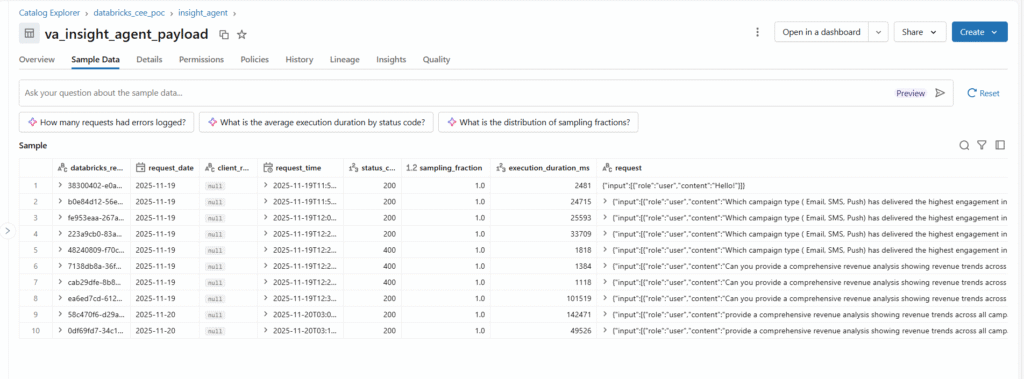
Task: Click execution duration value 25593
Action: click(x=580, y=218)
